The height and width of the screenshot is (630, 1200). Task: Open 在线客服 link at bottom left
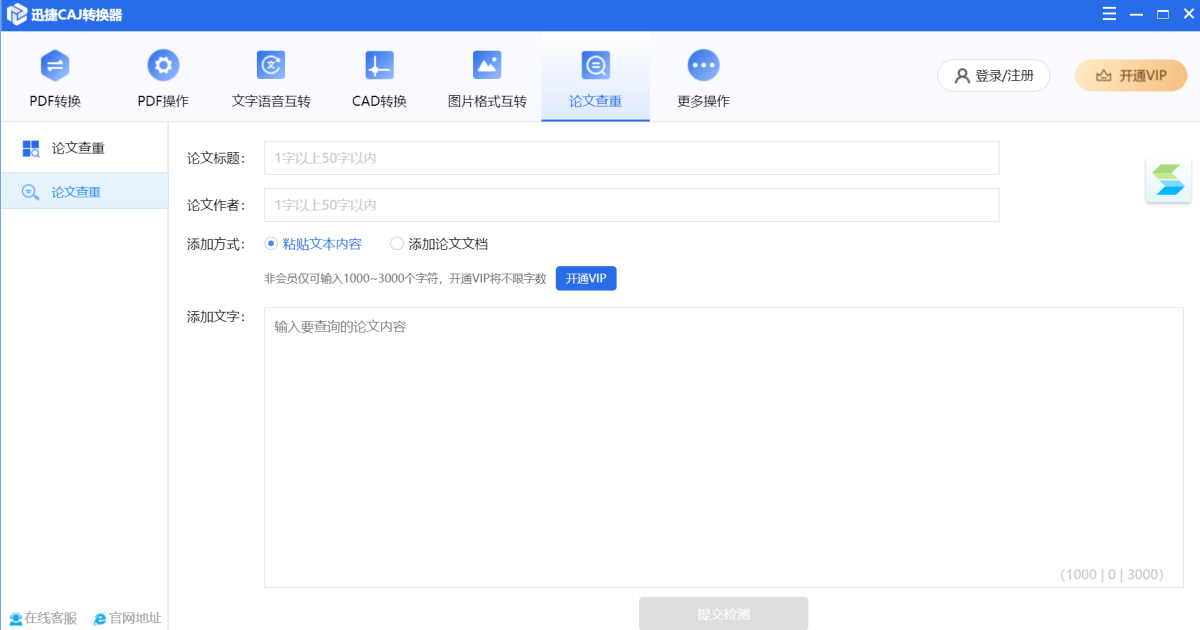(43, 618)
